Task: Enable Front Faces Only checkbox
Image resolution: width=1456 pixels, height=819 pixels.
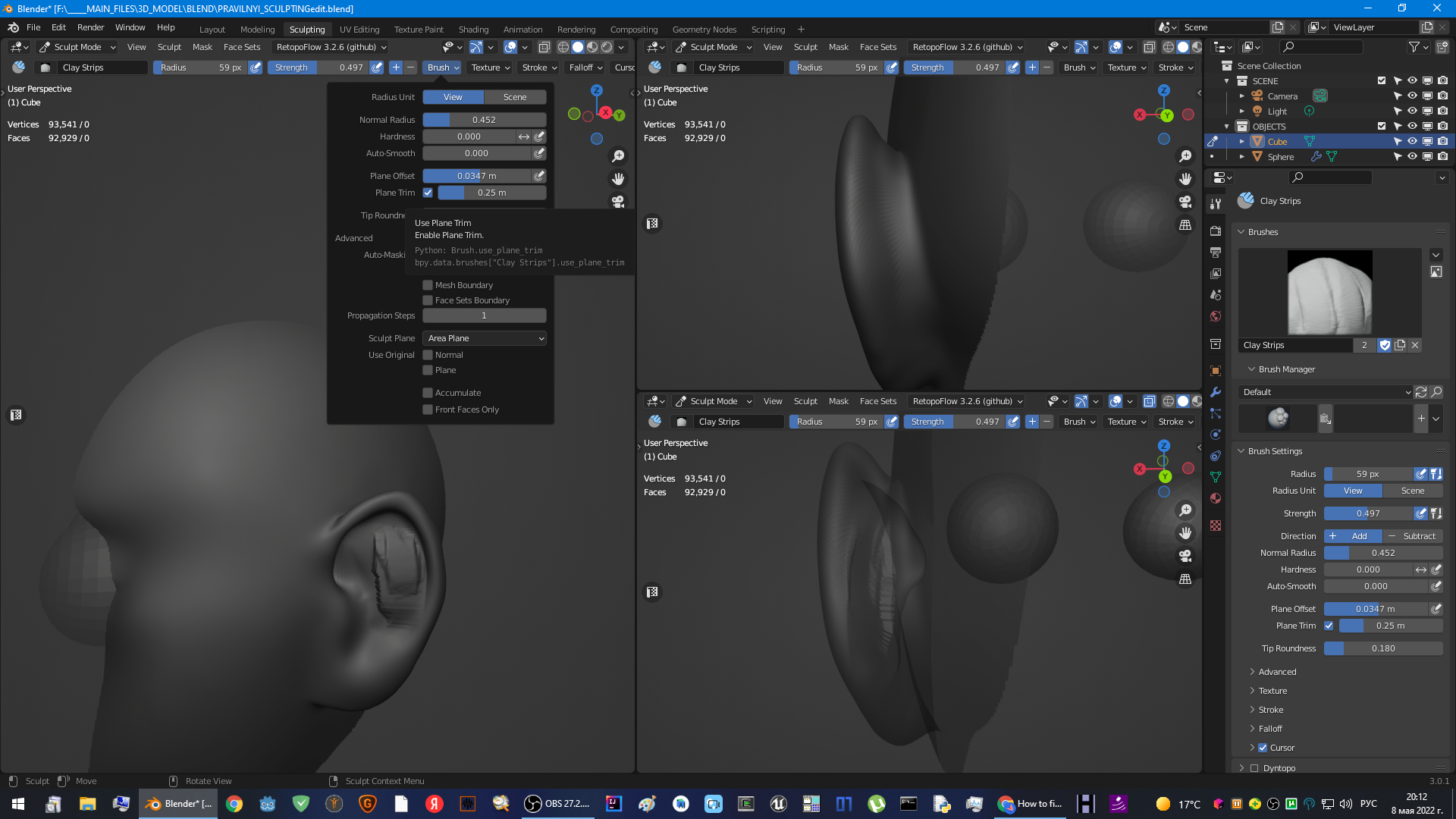Action: coord(428,409)
